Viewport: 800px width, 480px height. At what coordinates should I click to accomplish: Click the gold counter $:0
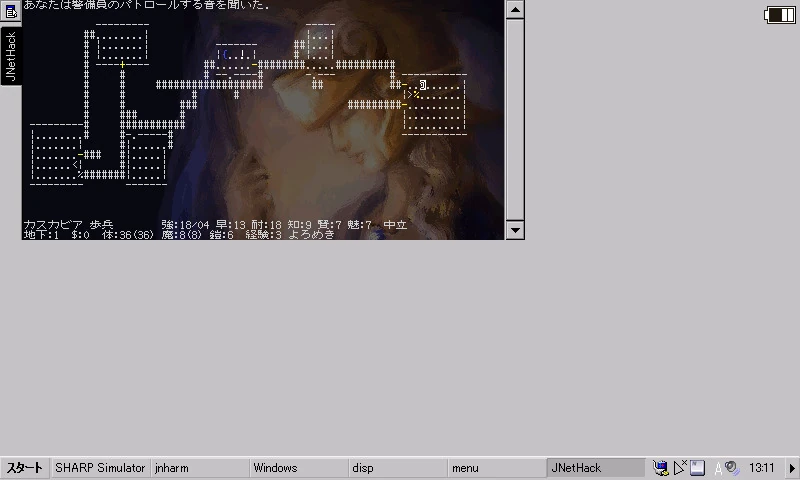[81, 235]
